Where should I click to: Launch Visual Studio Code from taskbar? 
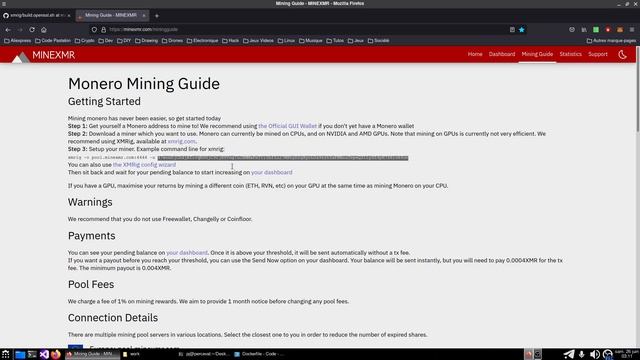click(x=44, y=354)
